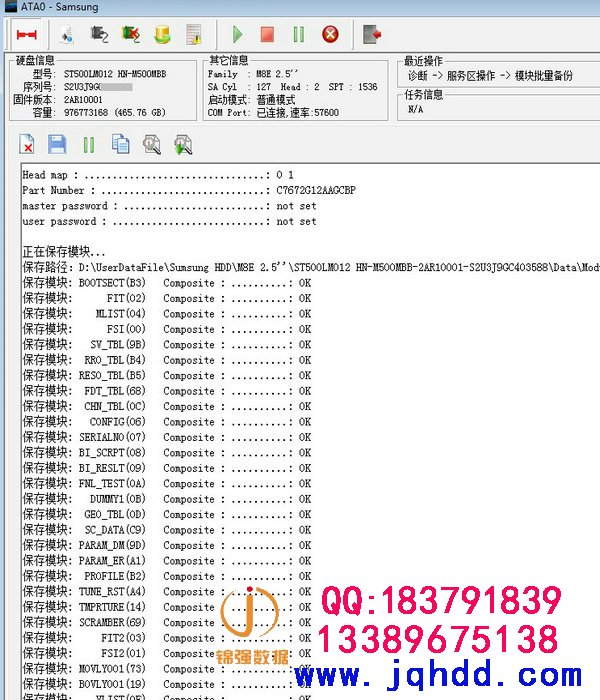600x700 pixels.
Task: Select SCRAMBER(69) module log row
Action: pyautogui.click(x=167, y=622)
